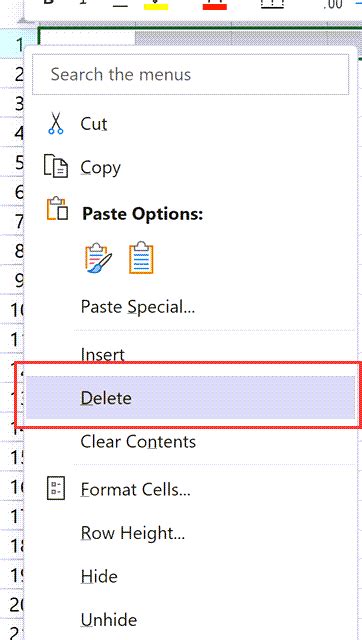The width and height of the screenshot is (362, 640).
Task: Select Unhide from the context menu
Action: (x=109, y=620)
